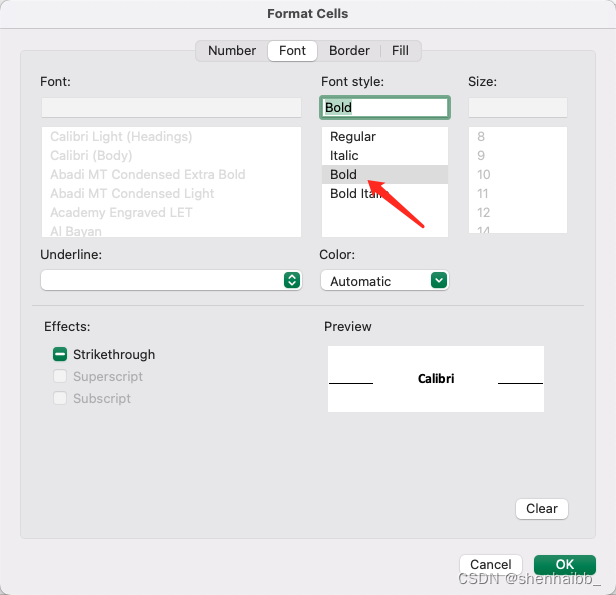Open the Border tab
616x595 pixels.
pos(349,51)
